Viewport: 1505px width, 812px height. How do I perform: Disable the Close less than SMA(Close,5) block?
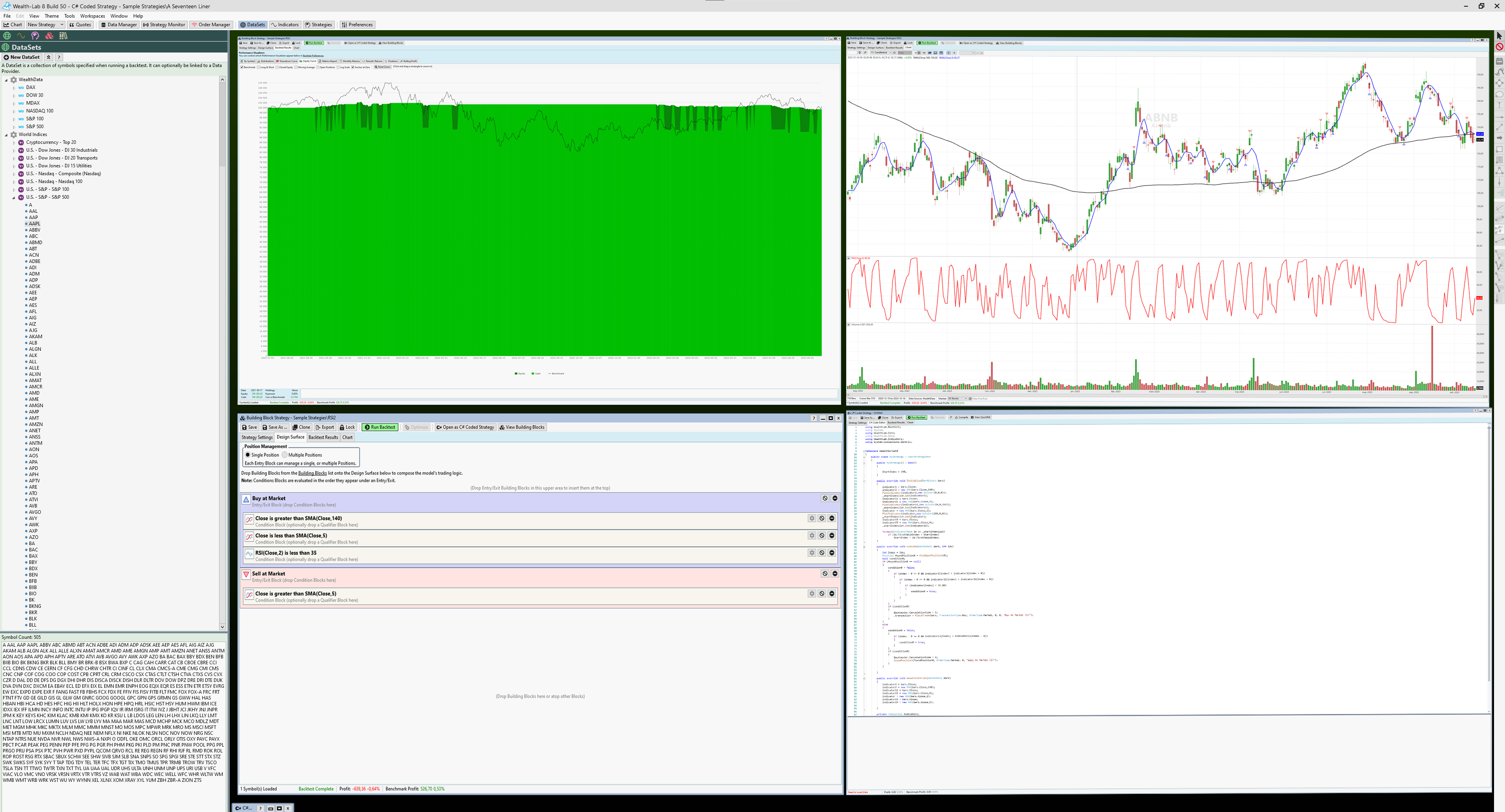(821, 536)
